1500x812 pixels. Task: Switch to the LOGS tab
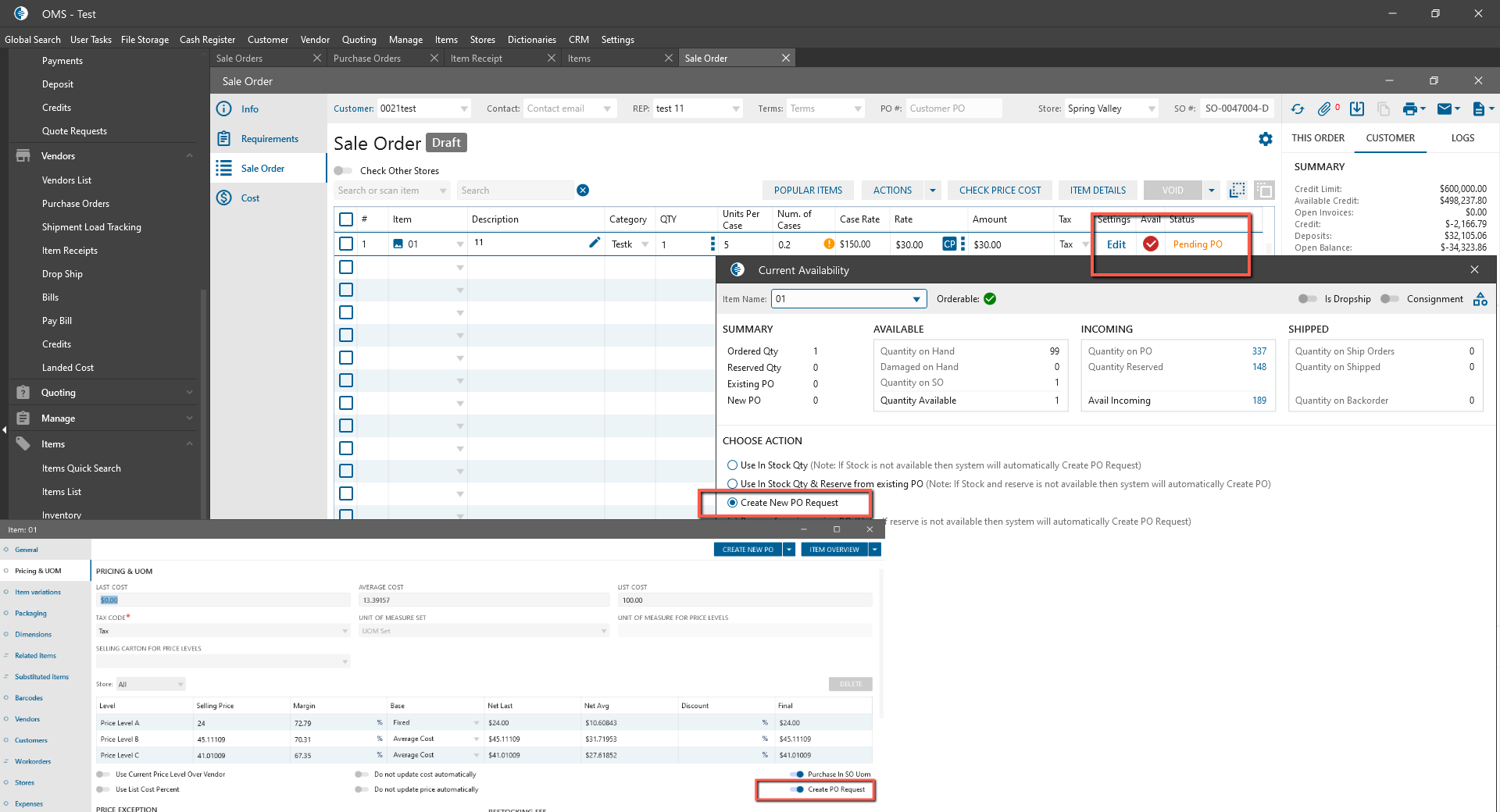(x=1462, y=138)
